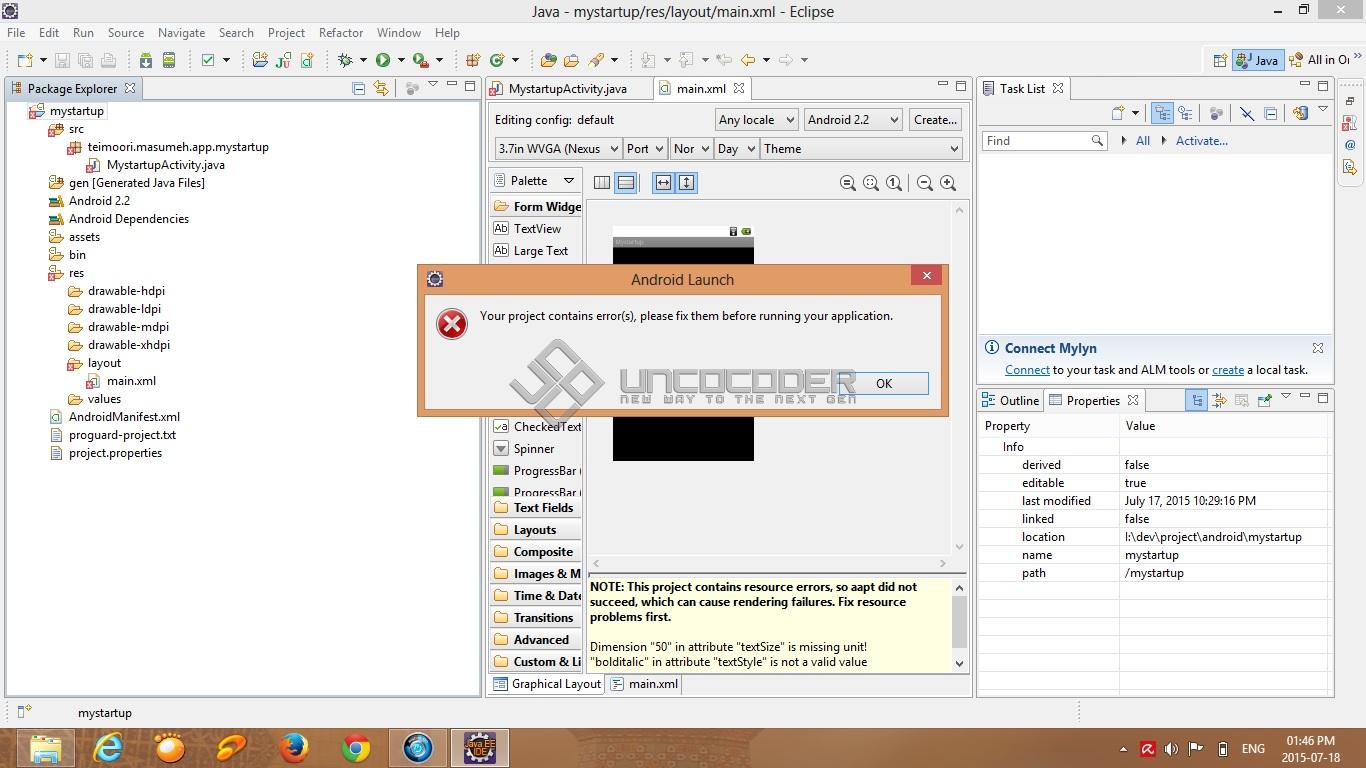Click the Connect link in Mylyn panel
This screenshot has height=768, width=1366.
tap(1027, 370)
